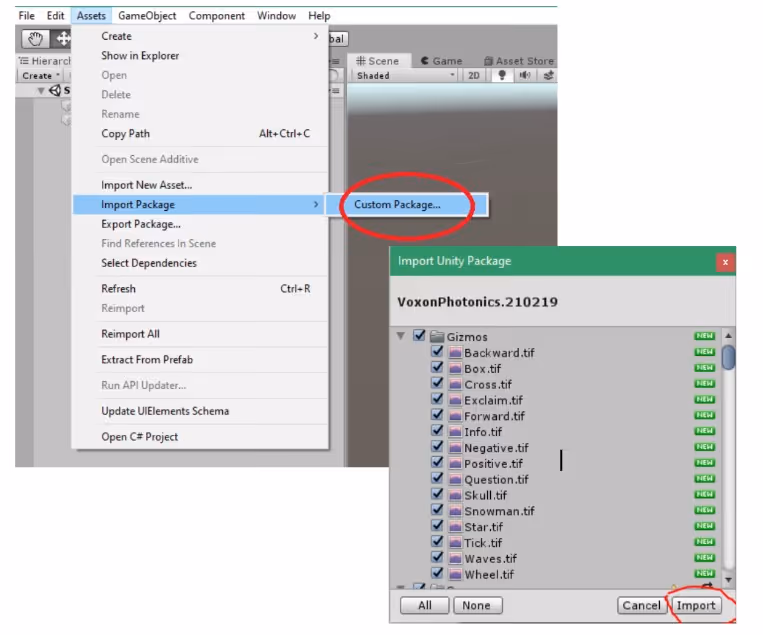Select the Snowman.tif file name

coord(499,511)
